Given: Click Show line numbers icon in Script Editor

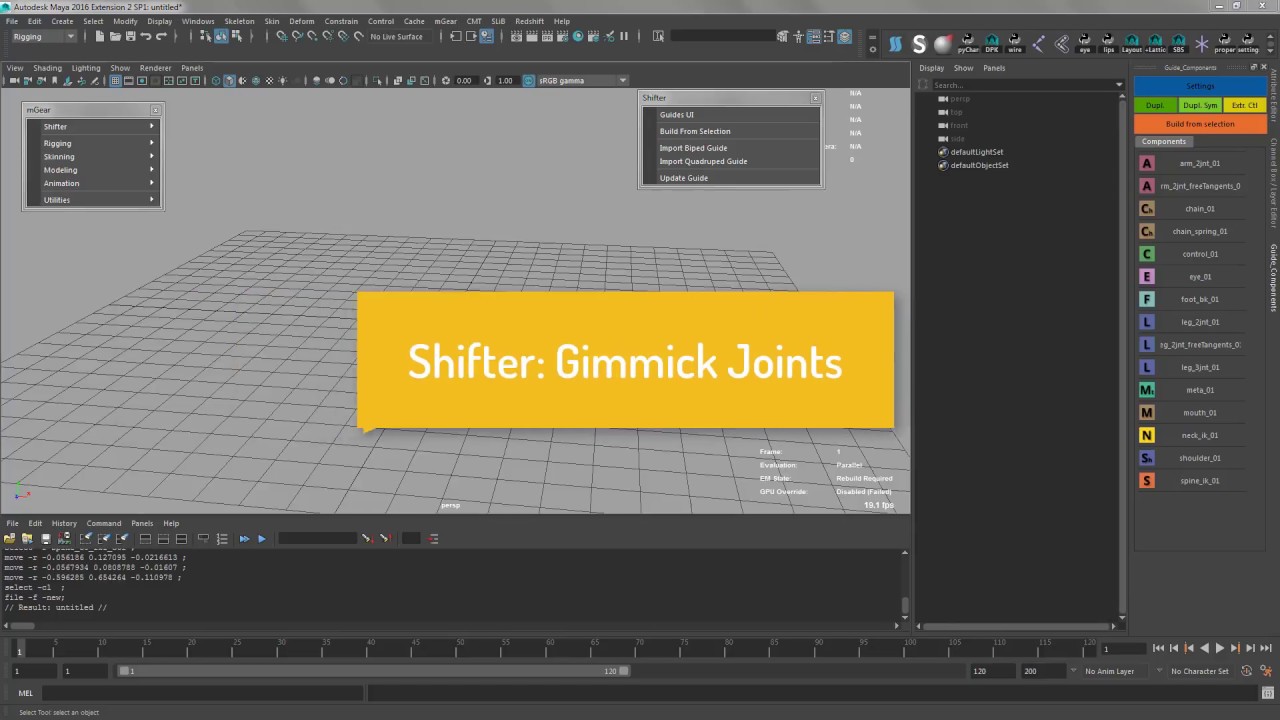Looking at the screenshot, I should click(222, 538).
